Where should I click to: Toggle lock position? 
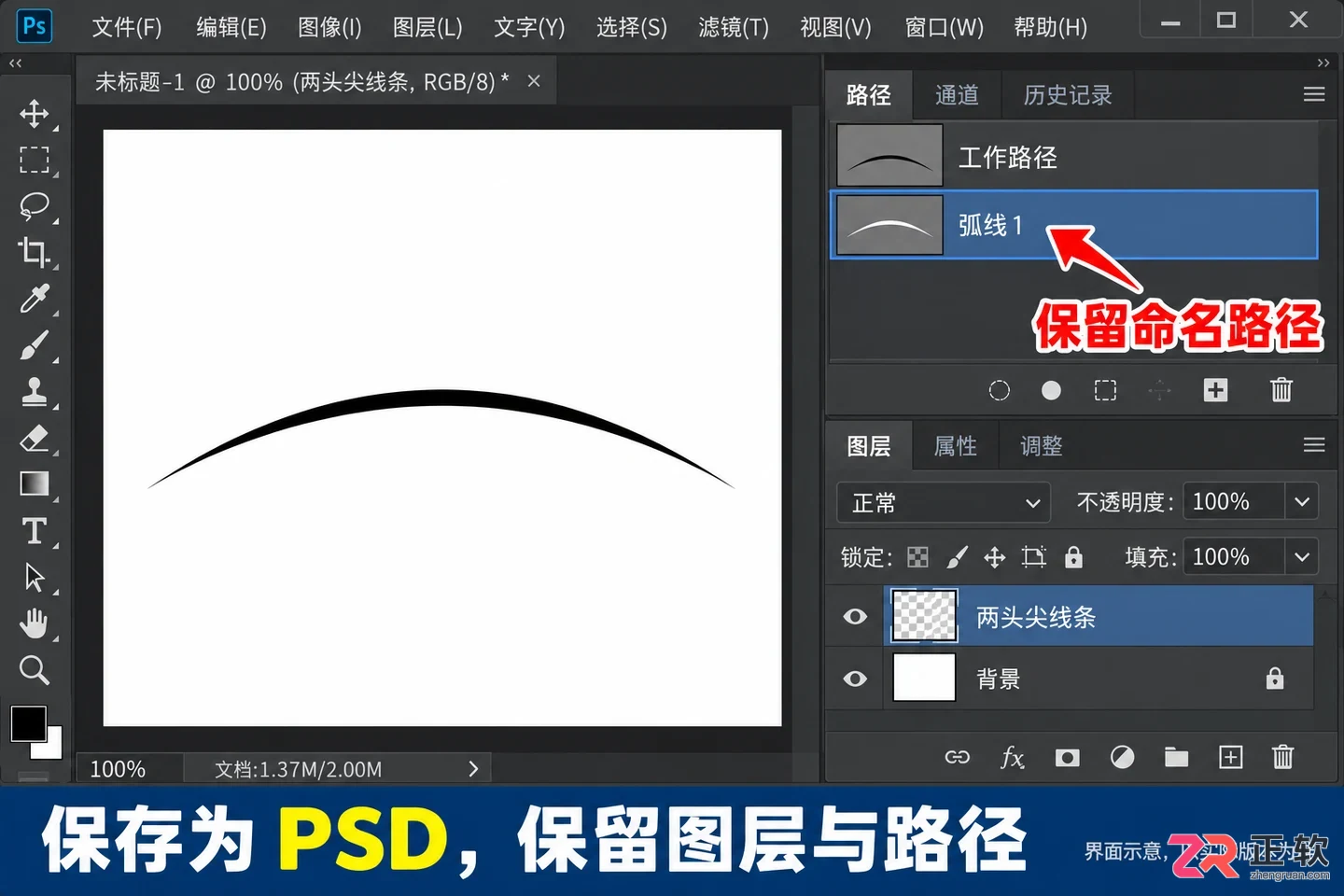tap(995, 557)
